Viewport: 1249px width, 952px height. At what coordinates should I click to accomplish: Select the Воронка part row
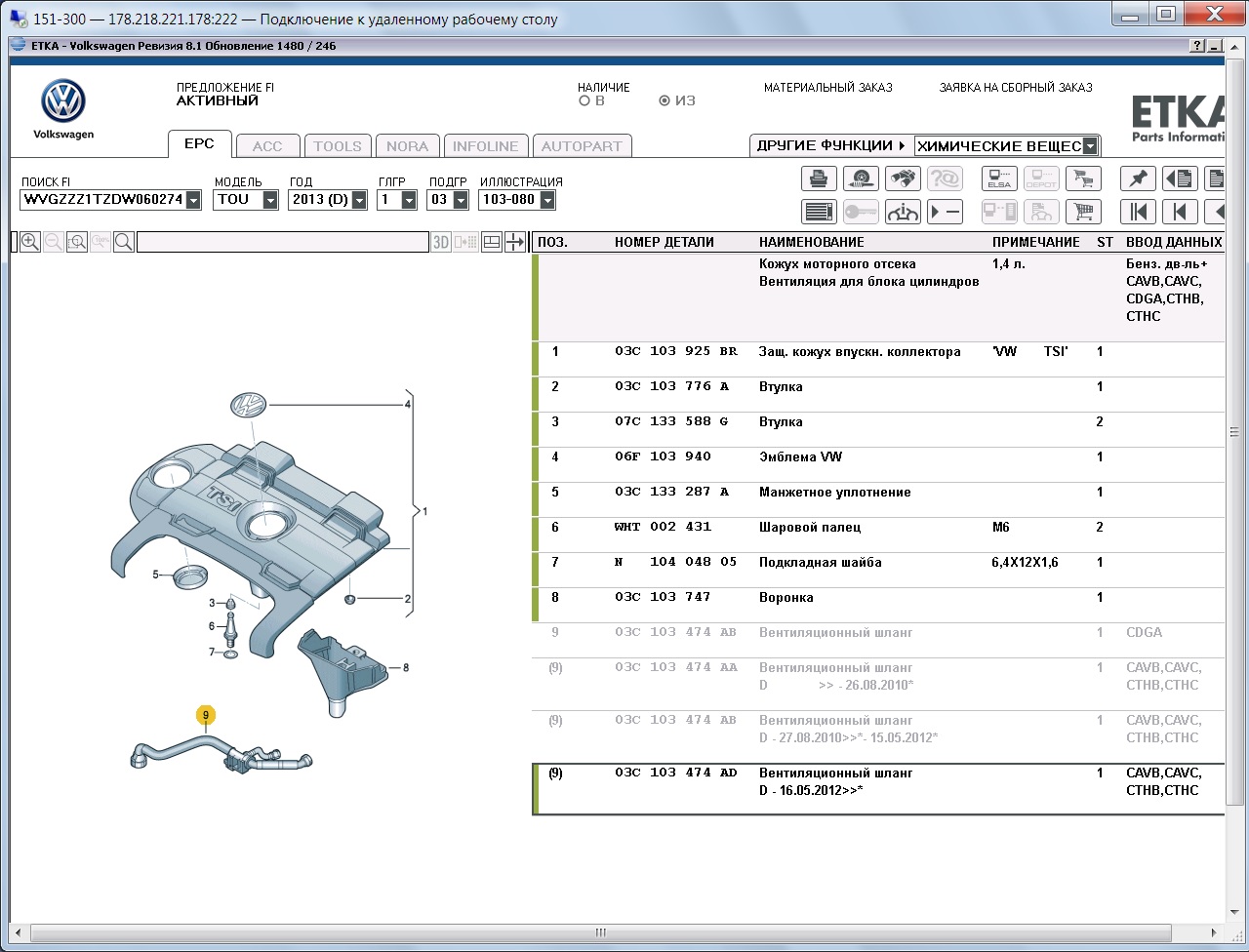pos(878,605)
